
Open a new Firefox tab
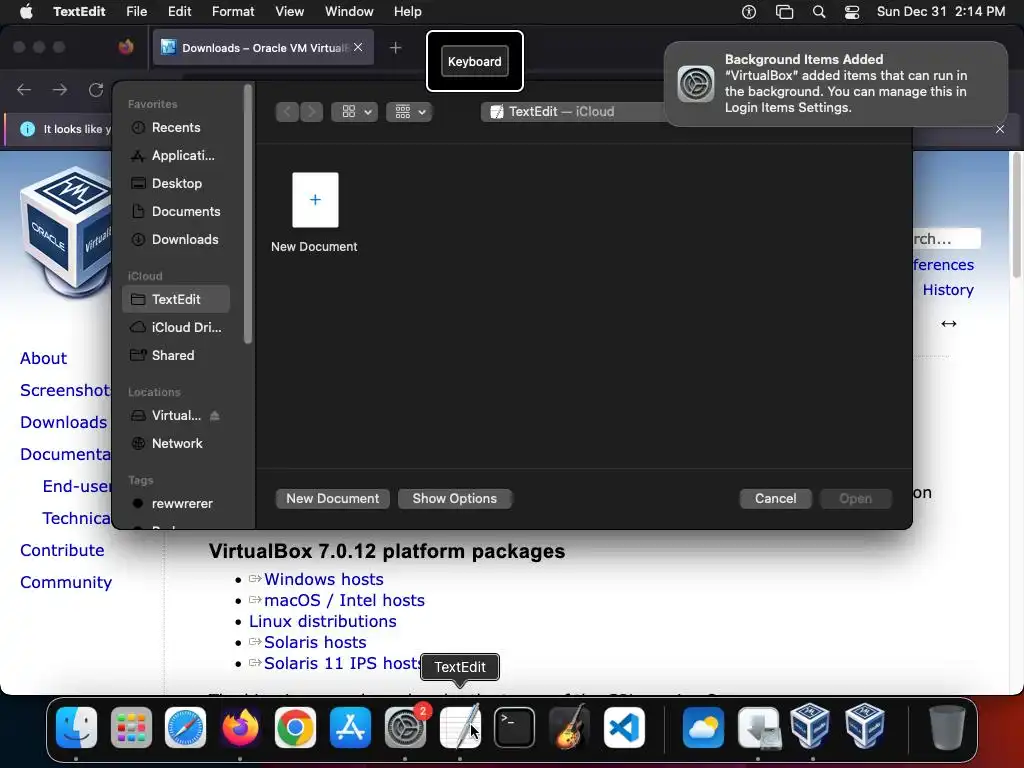(395, 48)
